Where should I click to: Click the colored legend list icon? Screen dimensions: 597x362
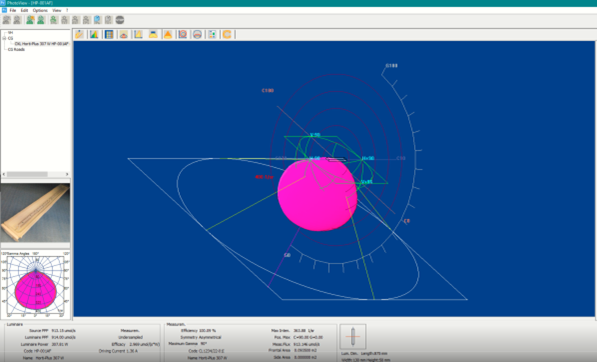[x=212, y=35]
